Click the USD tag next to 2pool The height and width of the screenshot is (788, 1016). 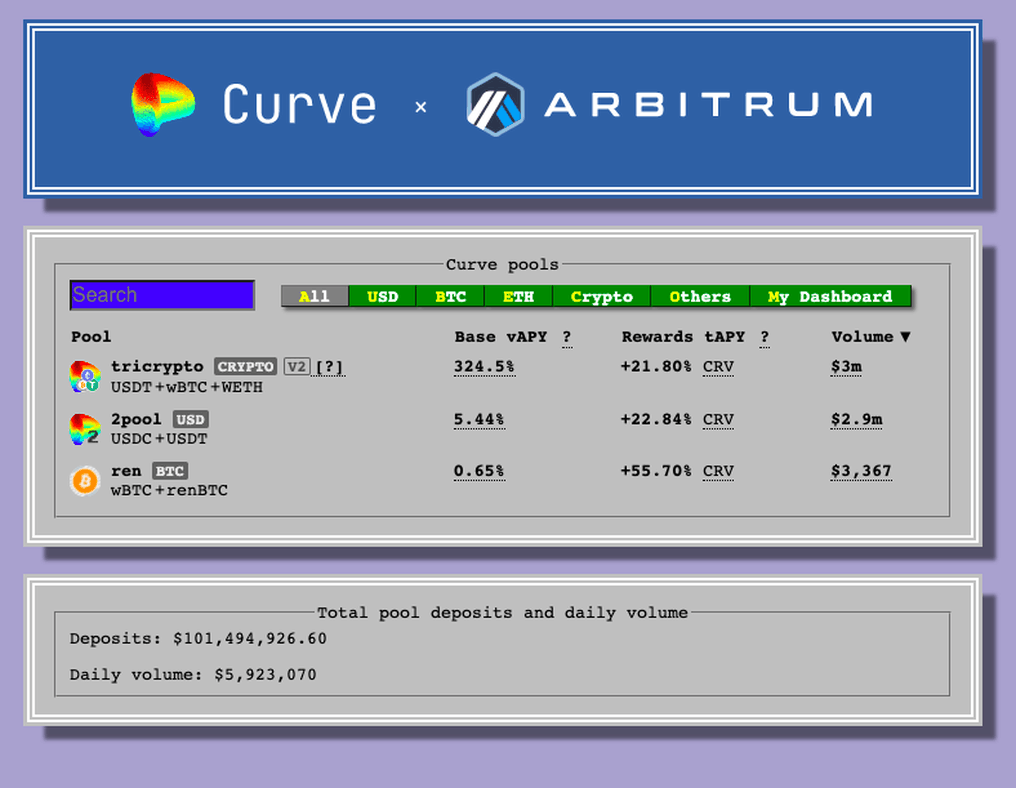[x=190, y=419]
